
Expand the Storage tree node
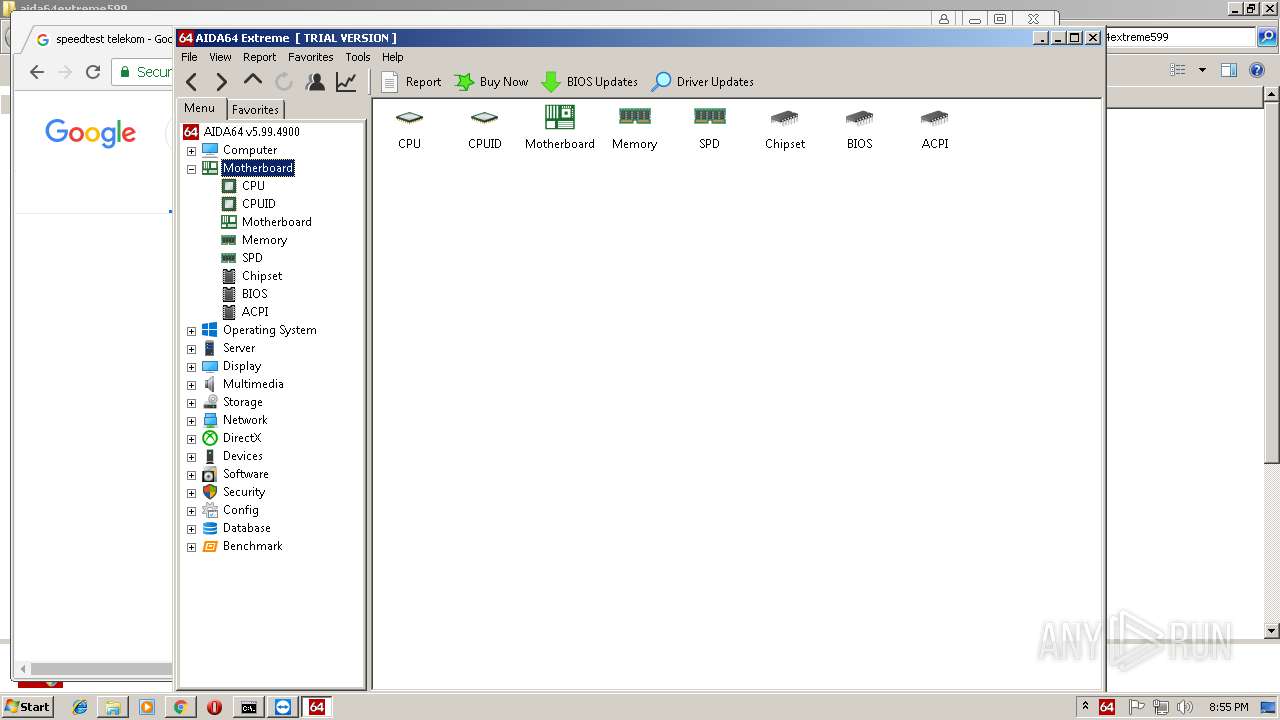191,402
